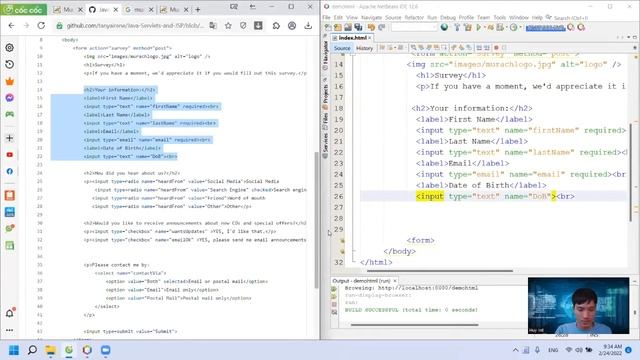Close the index.html editor tab
The width and height of the screenshot is (640, 360).
coord(370,38)
